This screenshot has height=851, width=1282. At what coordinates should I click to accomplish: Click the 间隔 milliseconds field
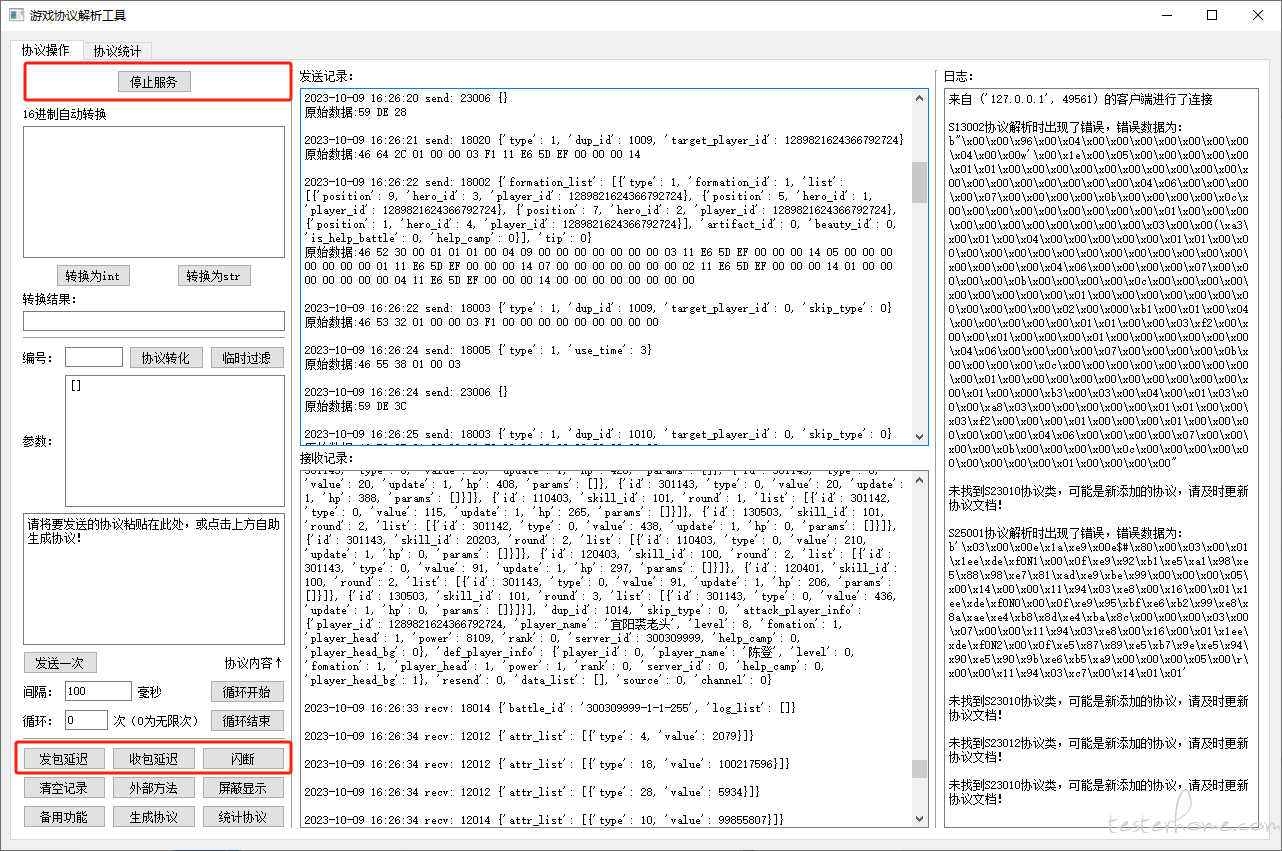click(x=98, y=691)
